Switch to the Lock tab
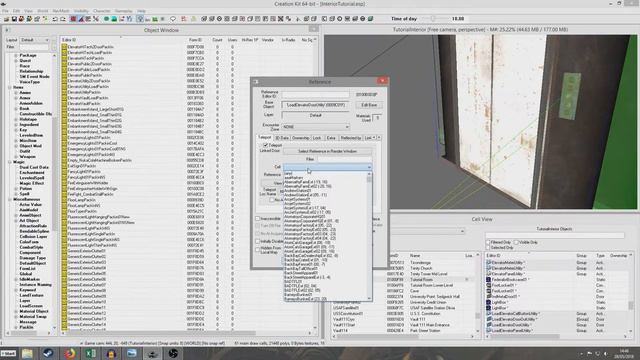Viewport: 640px width, 360px height. pyautogui.click(x=317, y=138)
